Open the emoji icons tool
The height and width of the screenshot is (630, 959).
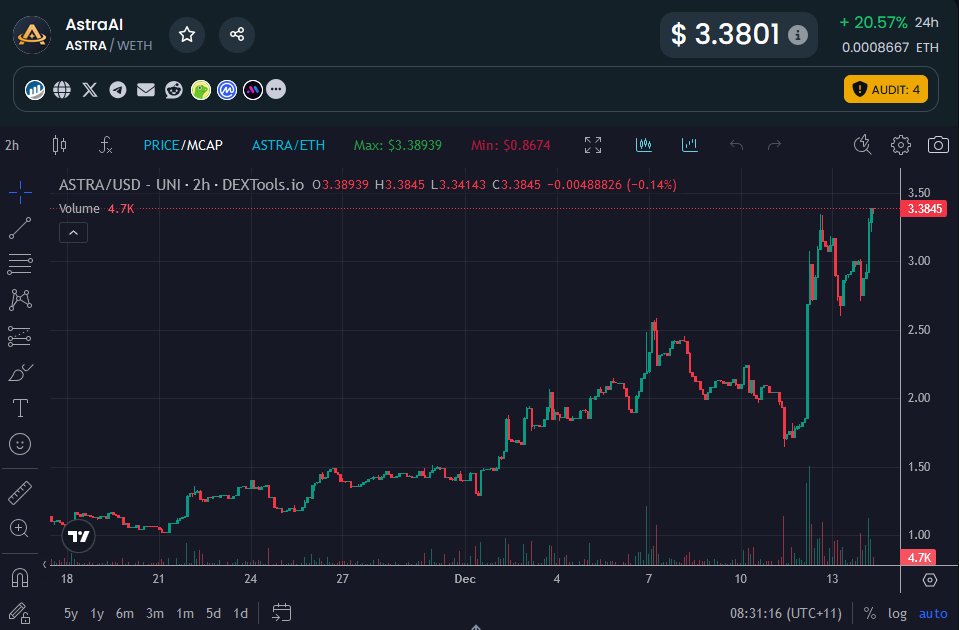20,444
